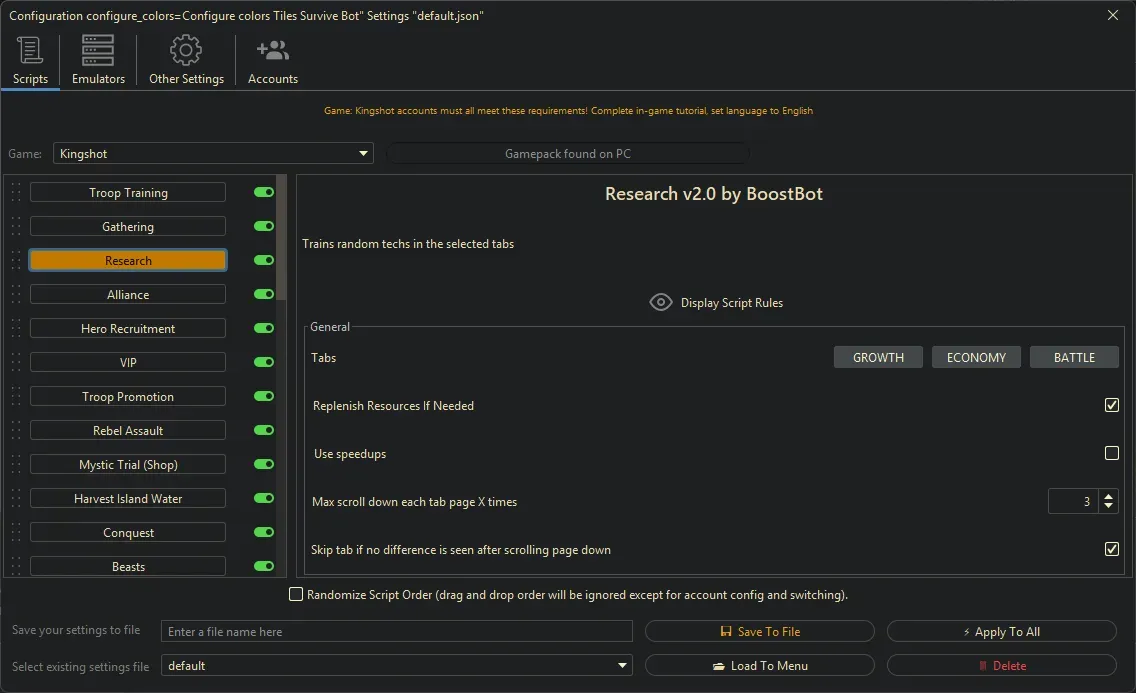This screenshot has height=693, width=1136.
Task: Select the Gathering script
Action: 128,226
